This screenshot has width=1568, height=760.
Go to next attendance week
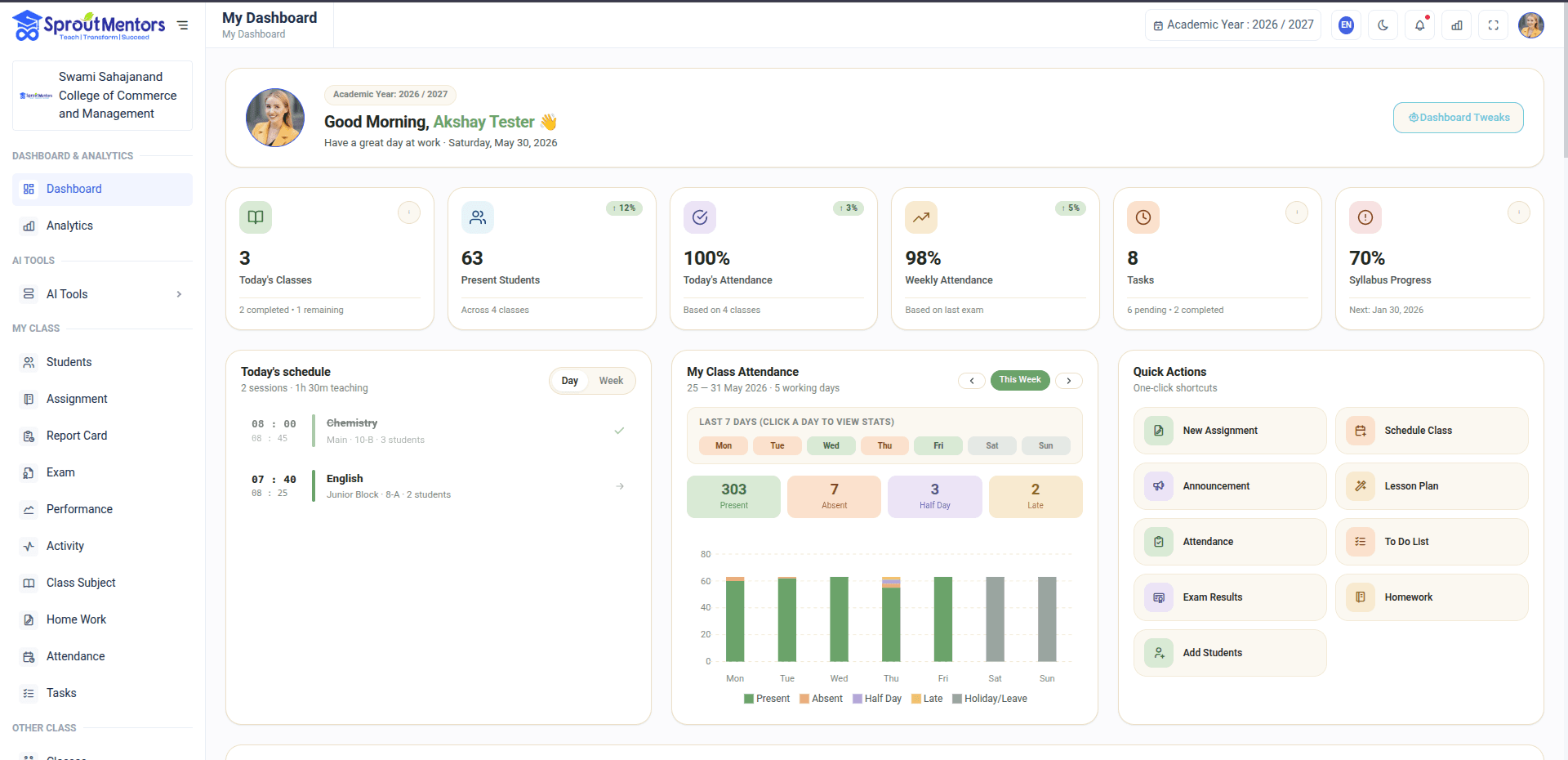tap(1069, 381)
